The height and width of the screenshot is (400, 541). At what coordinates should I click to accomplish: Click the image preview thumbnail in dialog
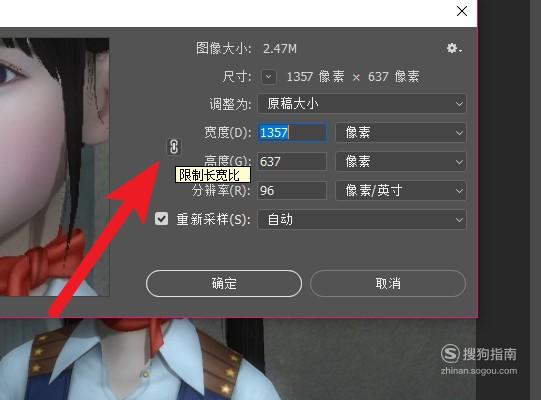pos(55,167)
